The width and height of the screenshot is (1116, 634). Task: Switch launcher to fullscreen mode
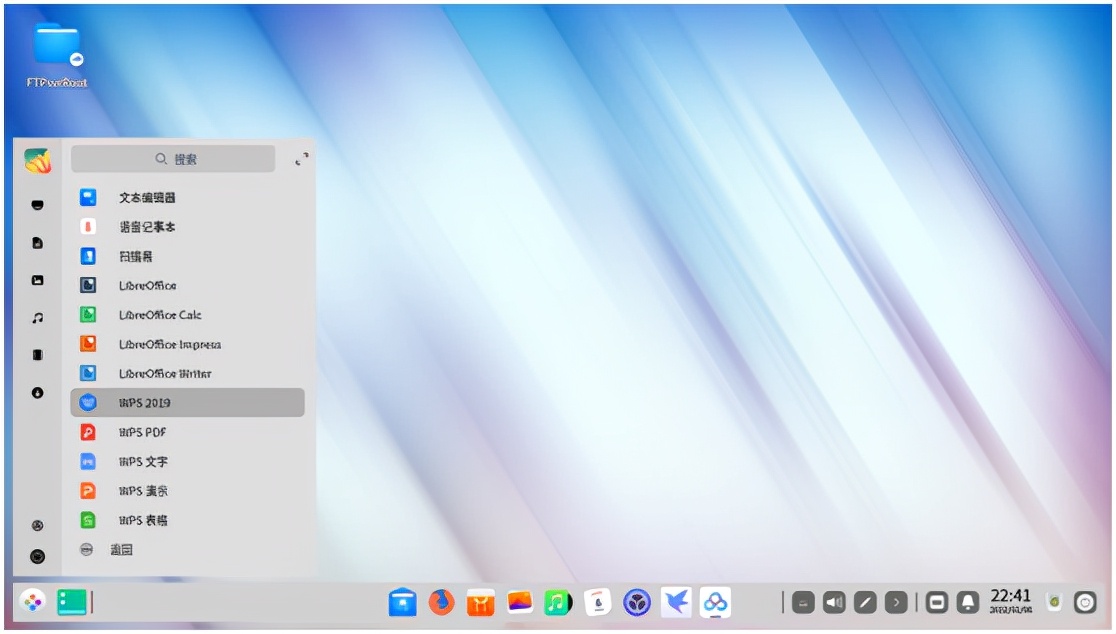[301, 159]
